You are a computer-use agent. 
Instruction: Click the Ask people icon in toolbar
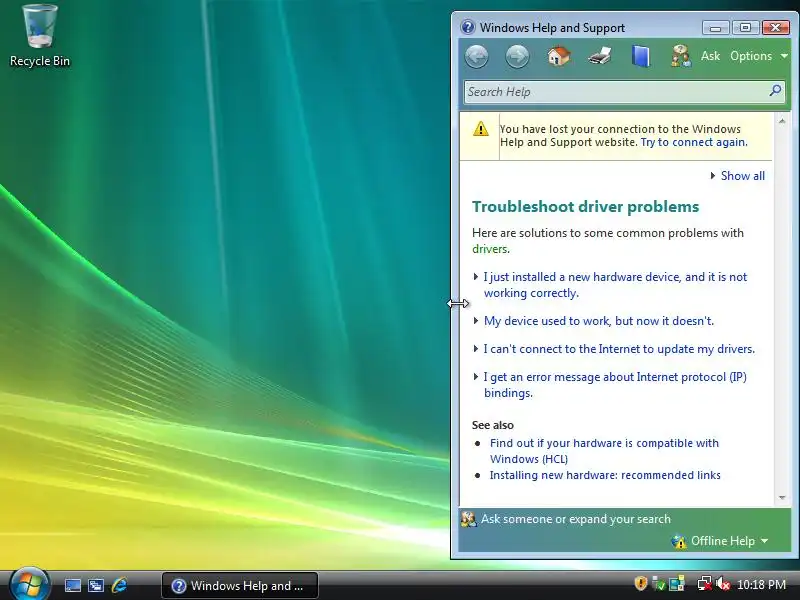[681, 56]
